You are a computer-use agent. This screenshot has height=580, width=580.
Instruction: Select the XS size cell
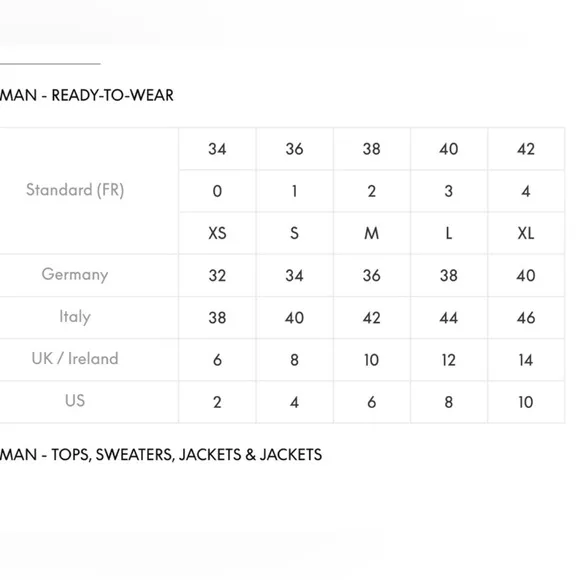point(217,233)
